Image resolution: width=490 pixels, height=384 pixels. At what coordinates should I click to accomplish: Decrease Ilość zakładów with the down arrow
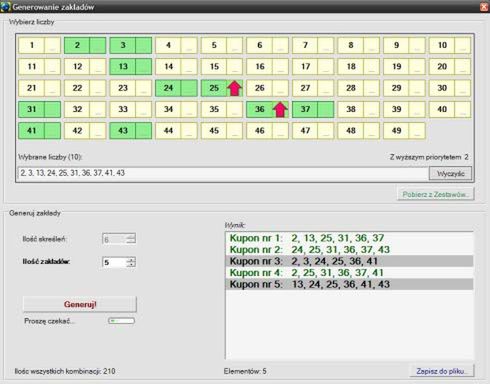click(131, 265)
